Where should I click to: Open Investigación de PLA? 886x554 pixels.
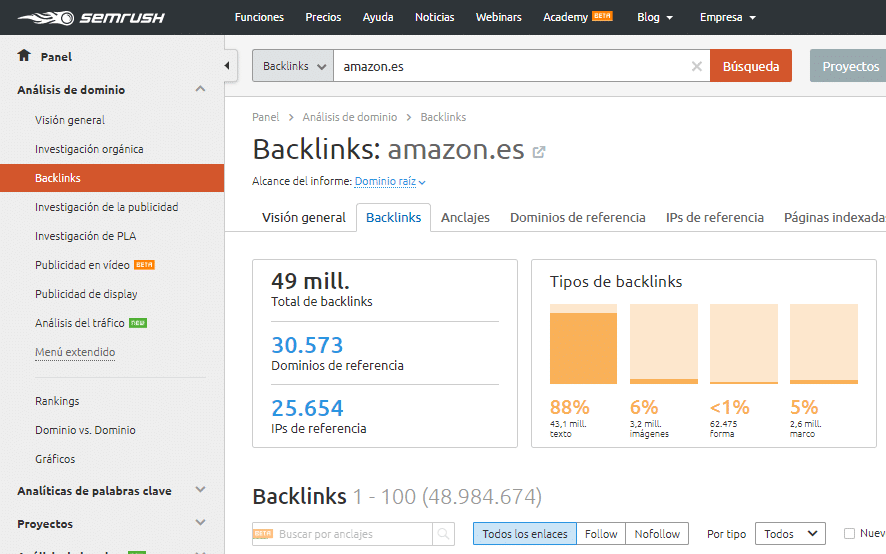[x=86, y=236]
